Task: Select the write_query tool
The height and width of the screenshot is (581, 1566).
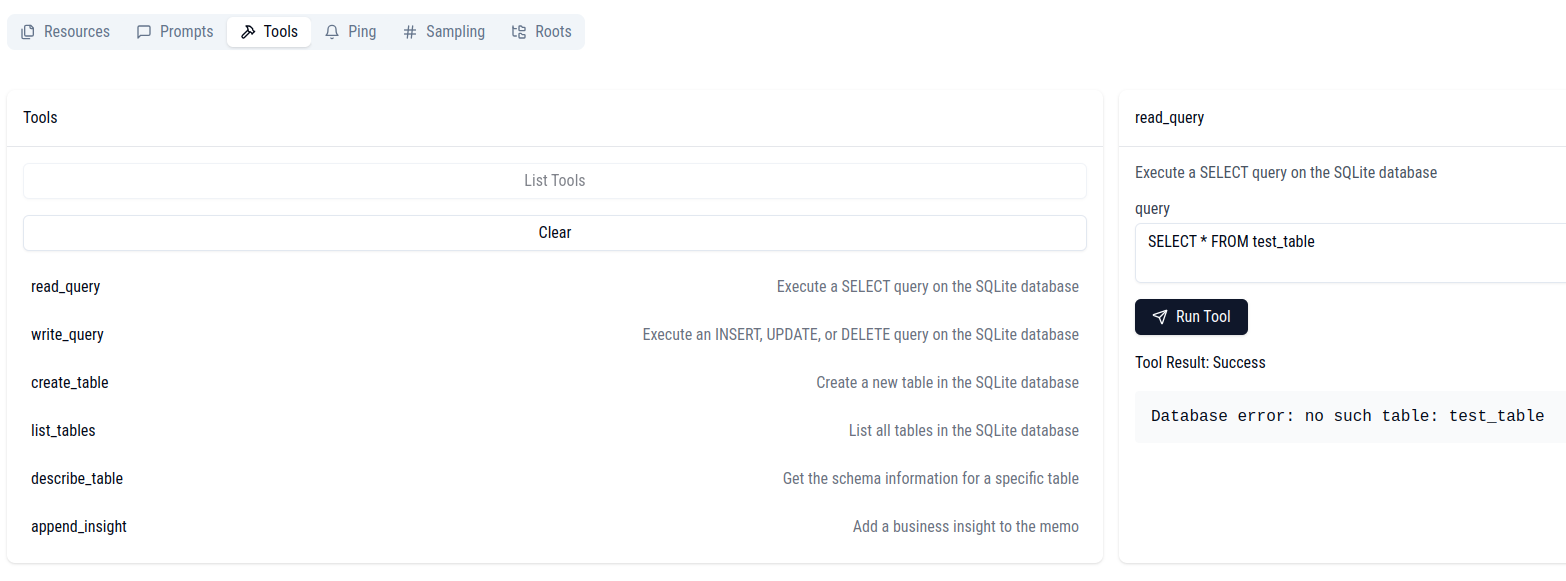Action: pyautogui.click(x=555, y=335)
